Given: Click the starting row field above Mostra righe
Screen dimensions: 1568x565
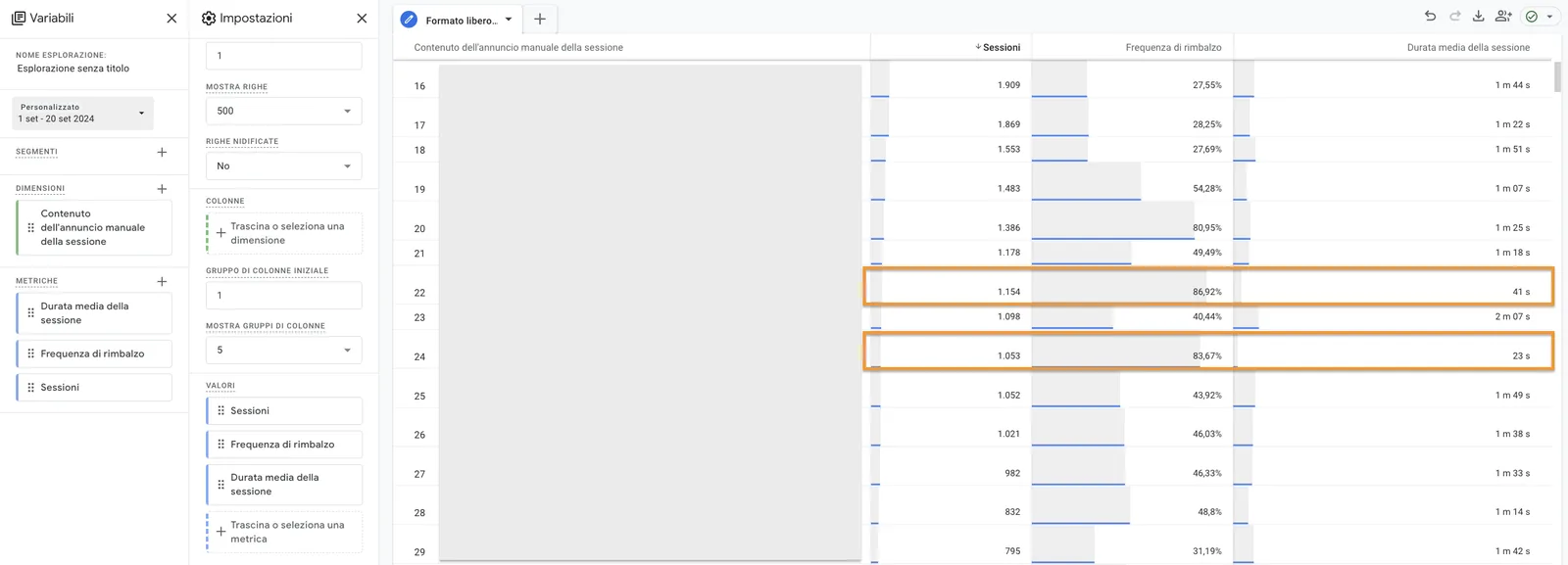Looking at the screenshot, I should click(284, 56).
